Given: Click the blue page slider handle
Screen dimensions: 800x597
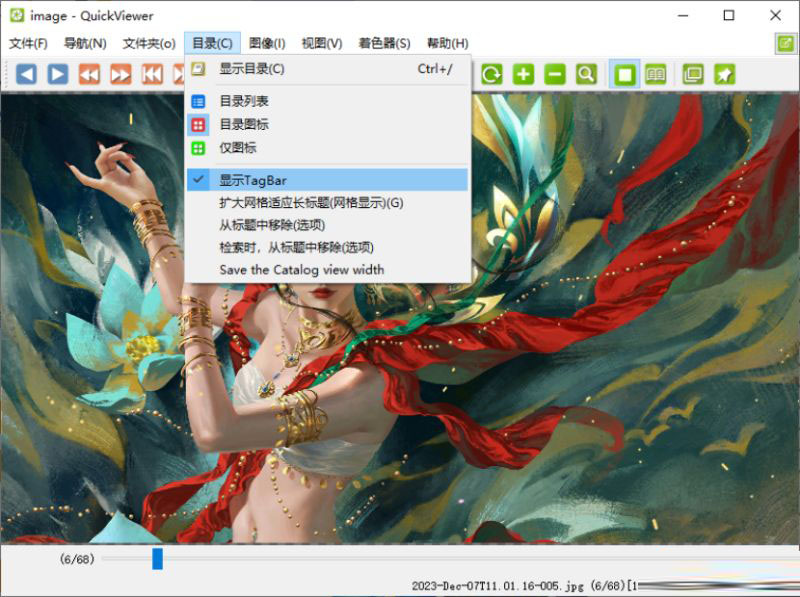Looking at the screenshot, I should click(158, 559).
